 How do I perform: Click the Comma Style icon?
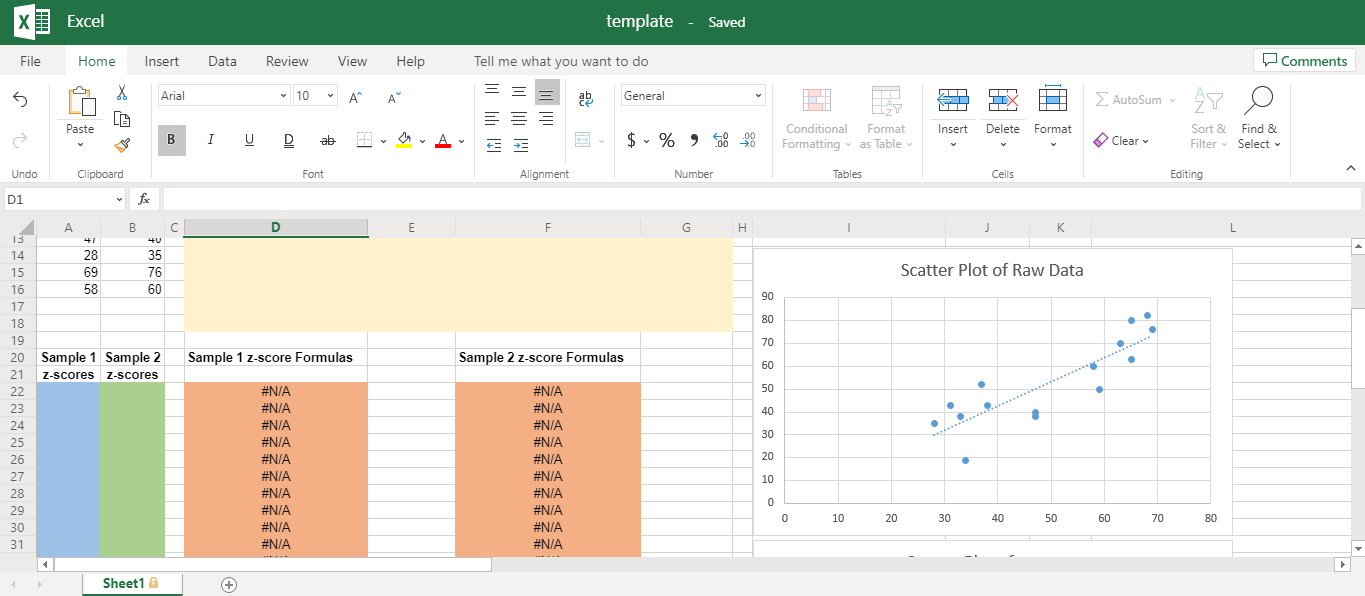693,140
